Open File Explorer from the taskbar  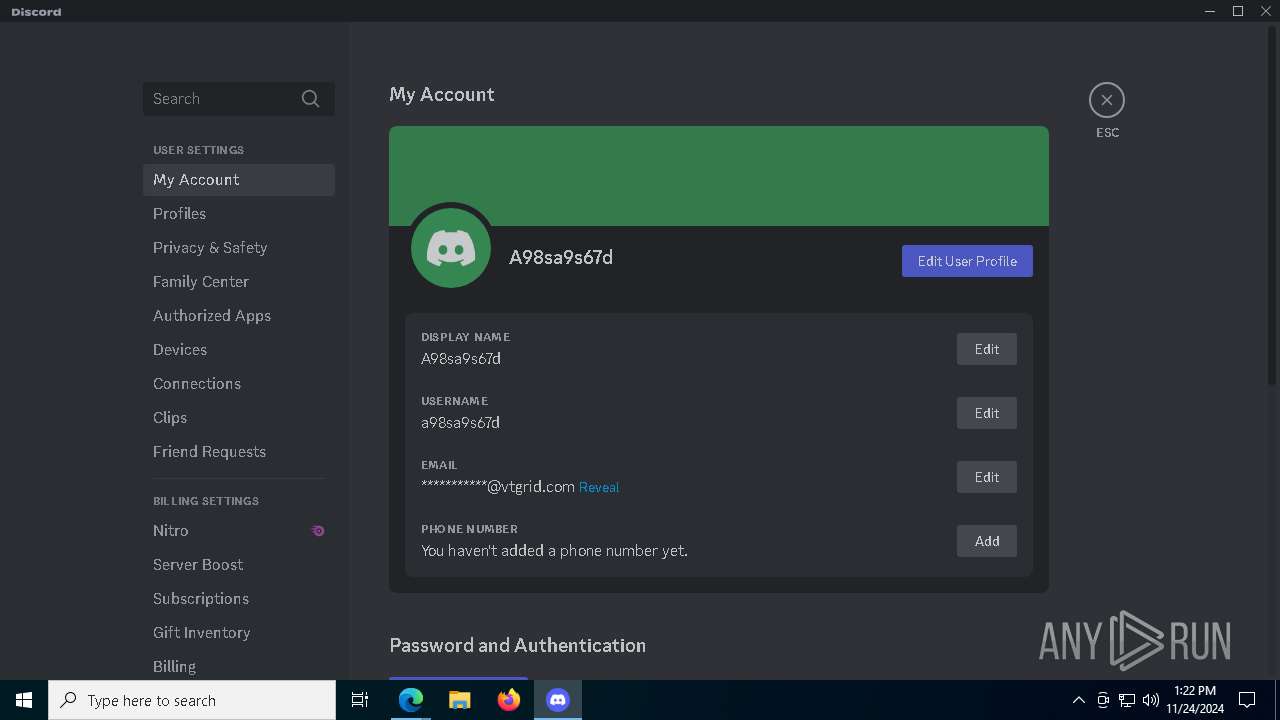(x=460, y=700)
